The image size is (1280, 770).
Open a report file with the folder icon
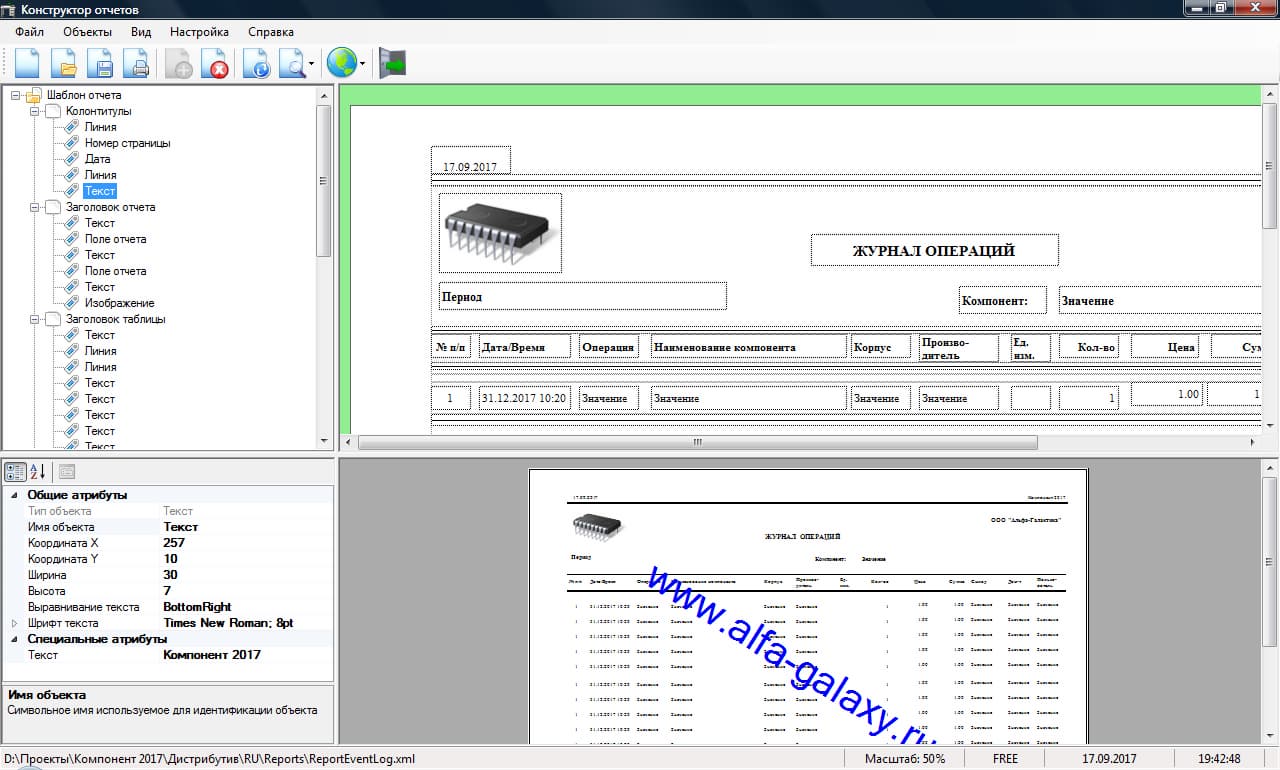click(x=64, y=64)
